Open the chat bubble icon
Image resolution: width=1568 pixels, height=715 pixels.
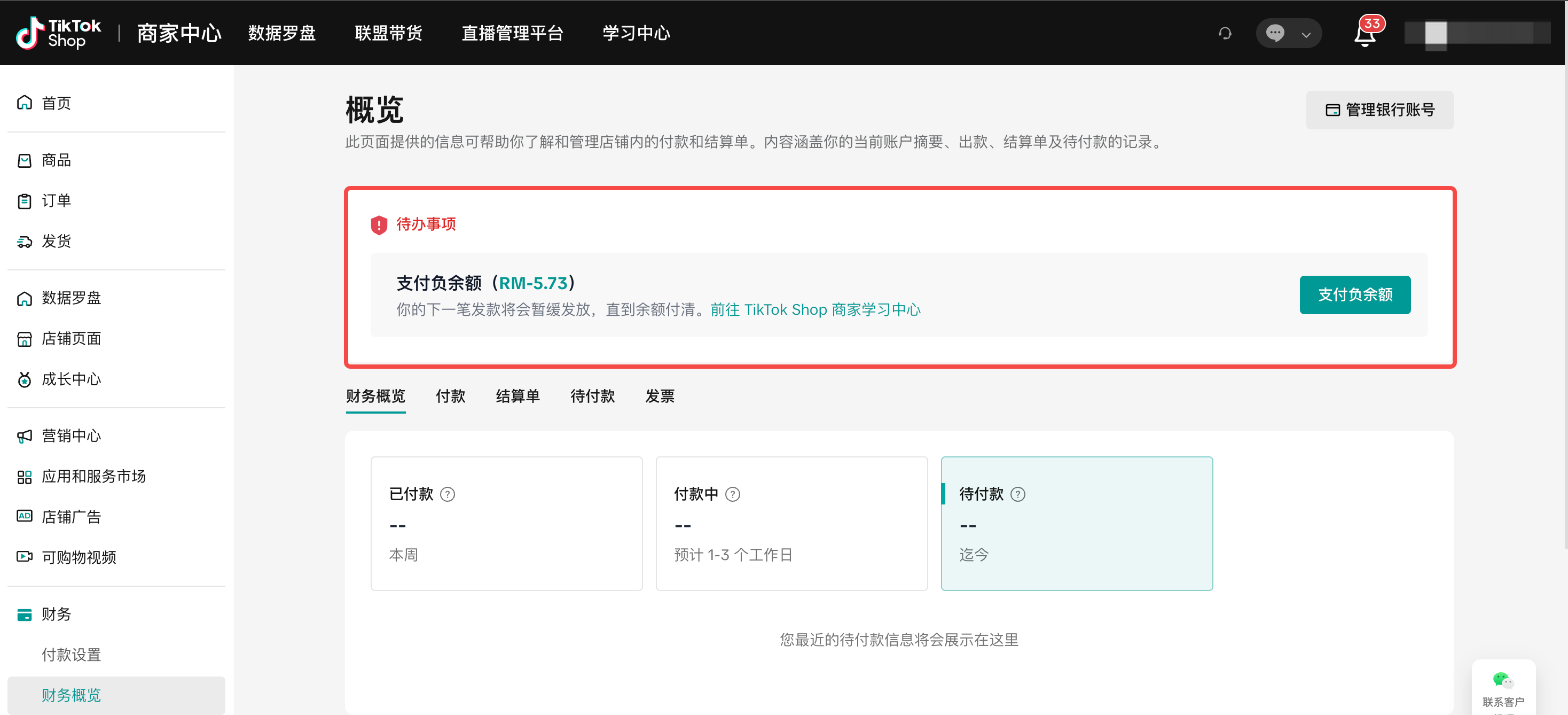click(x=1275, y=34)
